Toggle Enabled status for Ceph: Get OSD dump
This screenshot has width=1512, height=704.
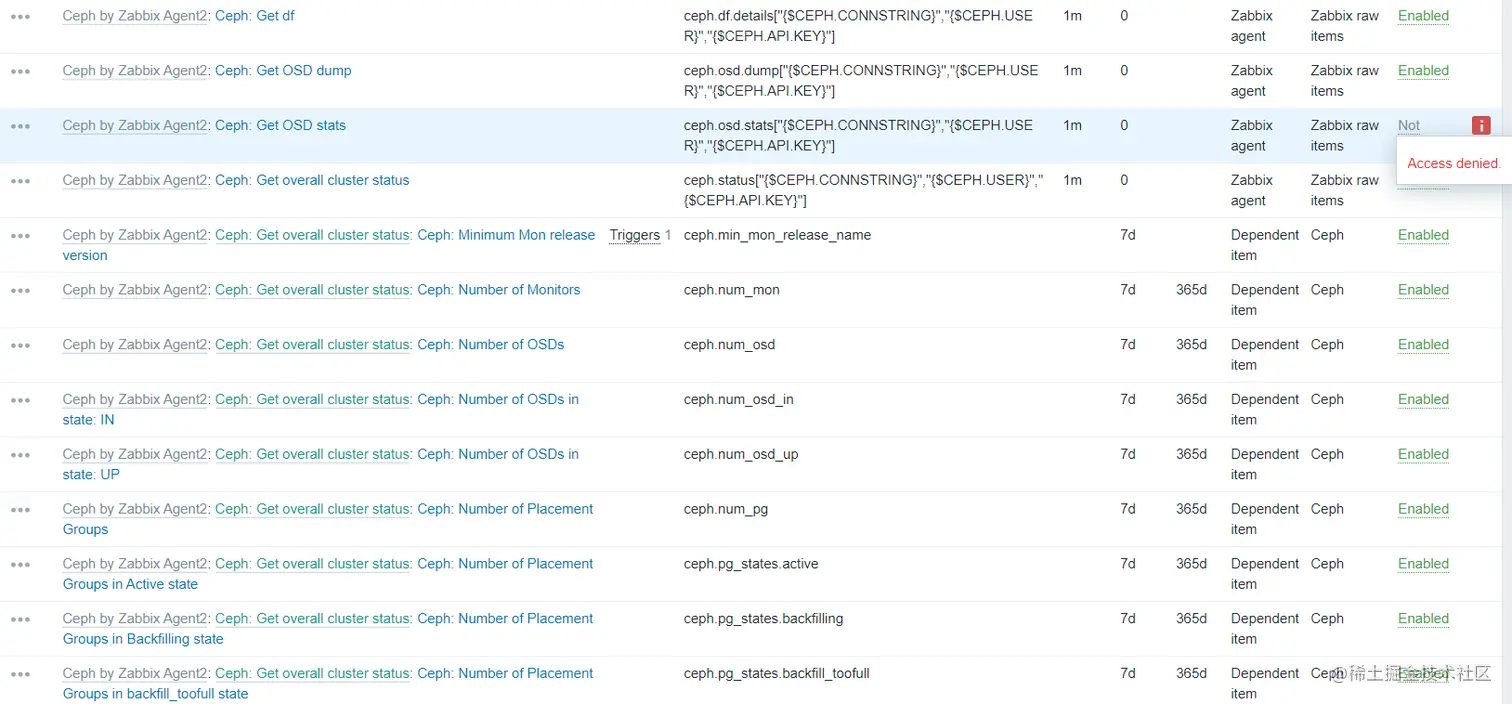[1423, 71]
